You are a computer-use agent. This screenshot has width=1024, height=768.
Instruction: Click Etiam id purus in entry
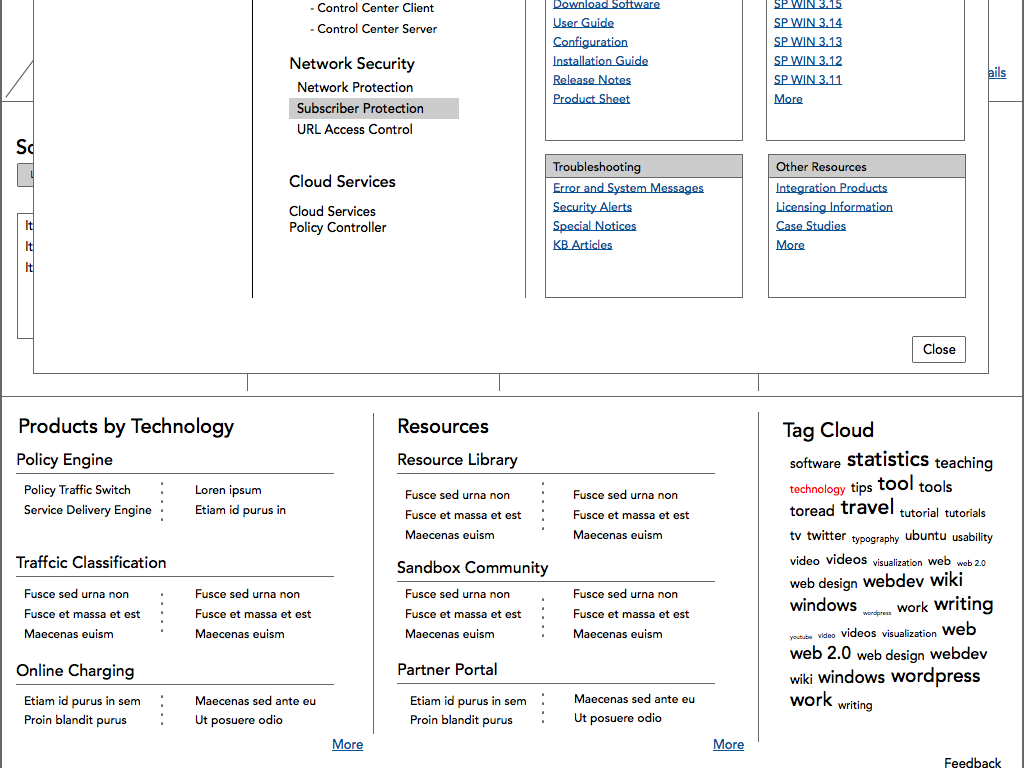pos(240,510)
